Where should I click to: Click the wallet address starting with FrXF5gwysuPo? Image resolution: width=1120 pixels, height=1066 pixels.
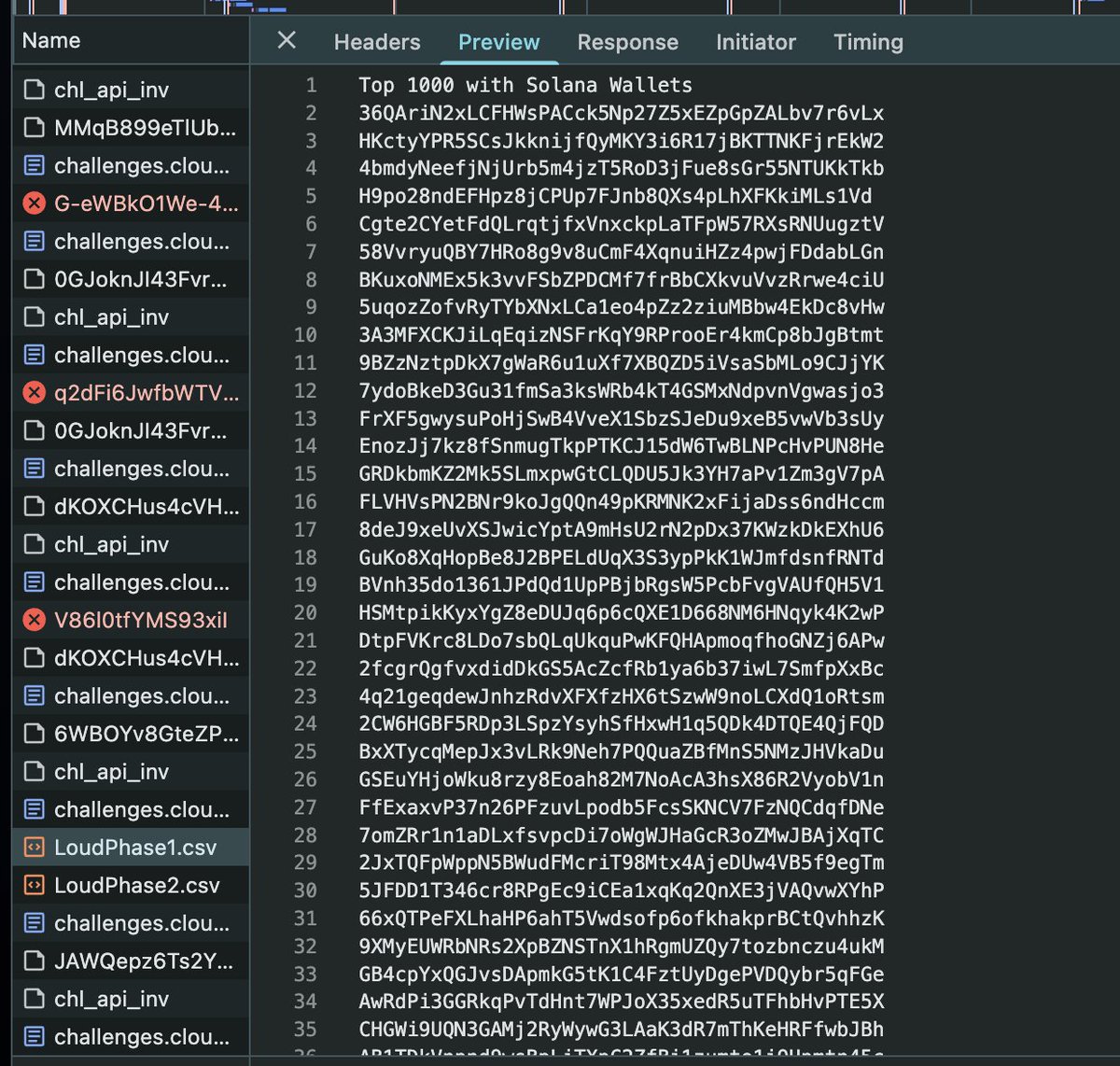click(622, 418)
